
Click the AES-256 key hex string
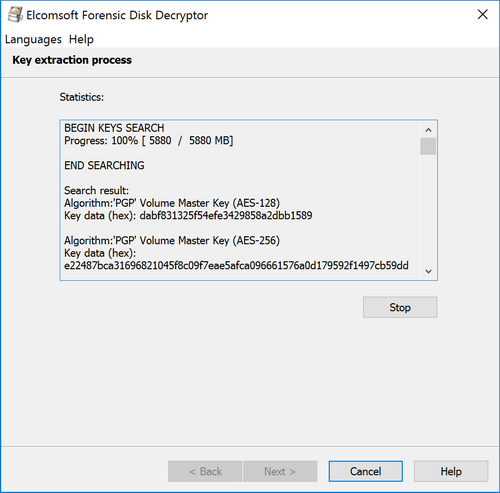[236, 266]
